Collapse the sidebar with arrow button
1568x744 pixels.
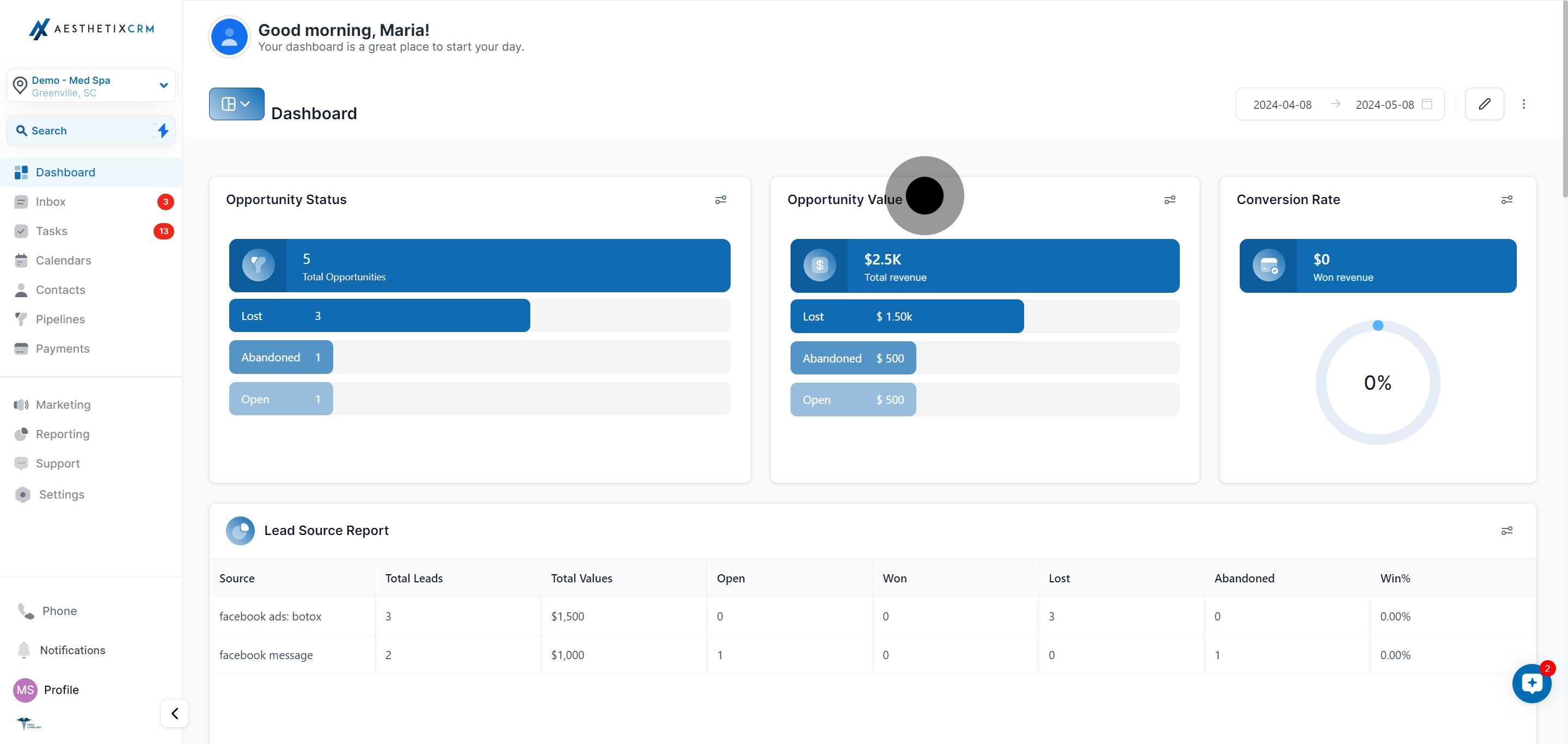[175, 713]
